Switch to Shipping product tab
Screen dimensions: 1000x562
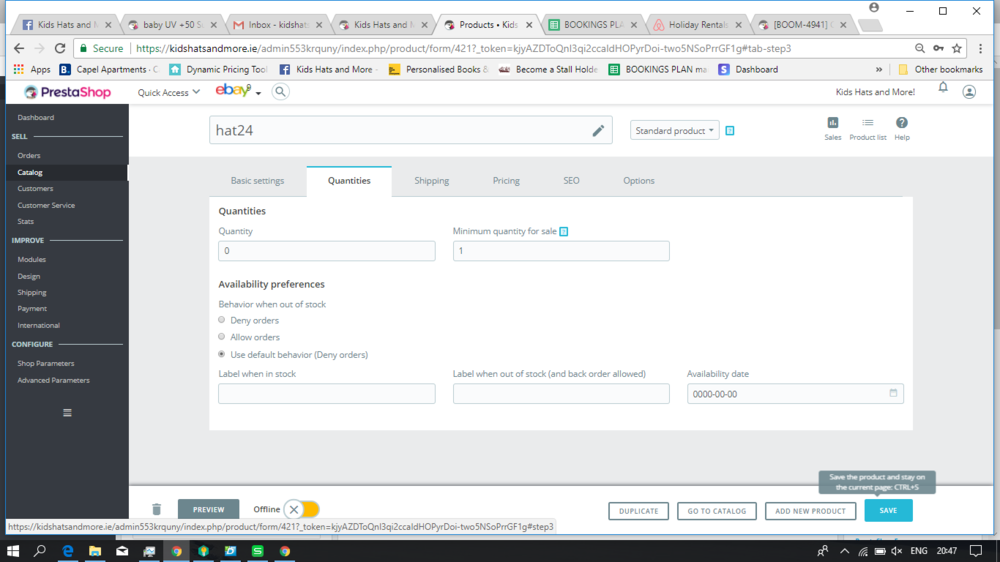click(432, 181)
